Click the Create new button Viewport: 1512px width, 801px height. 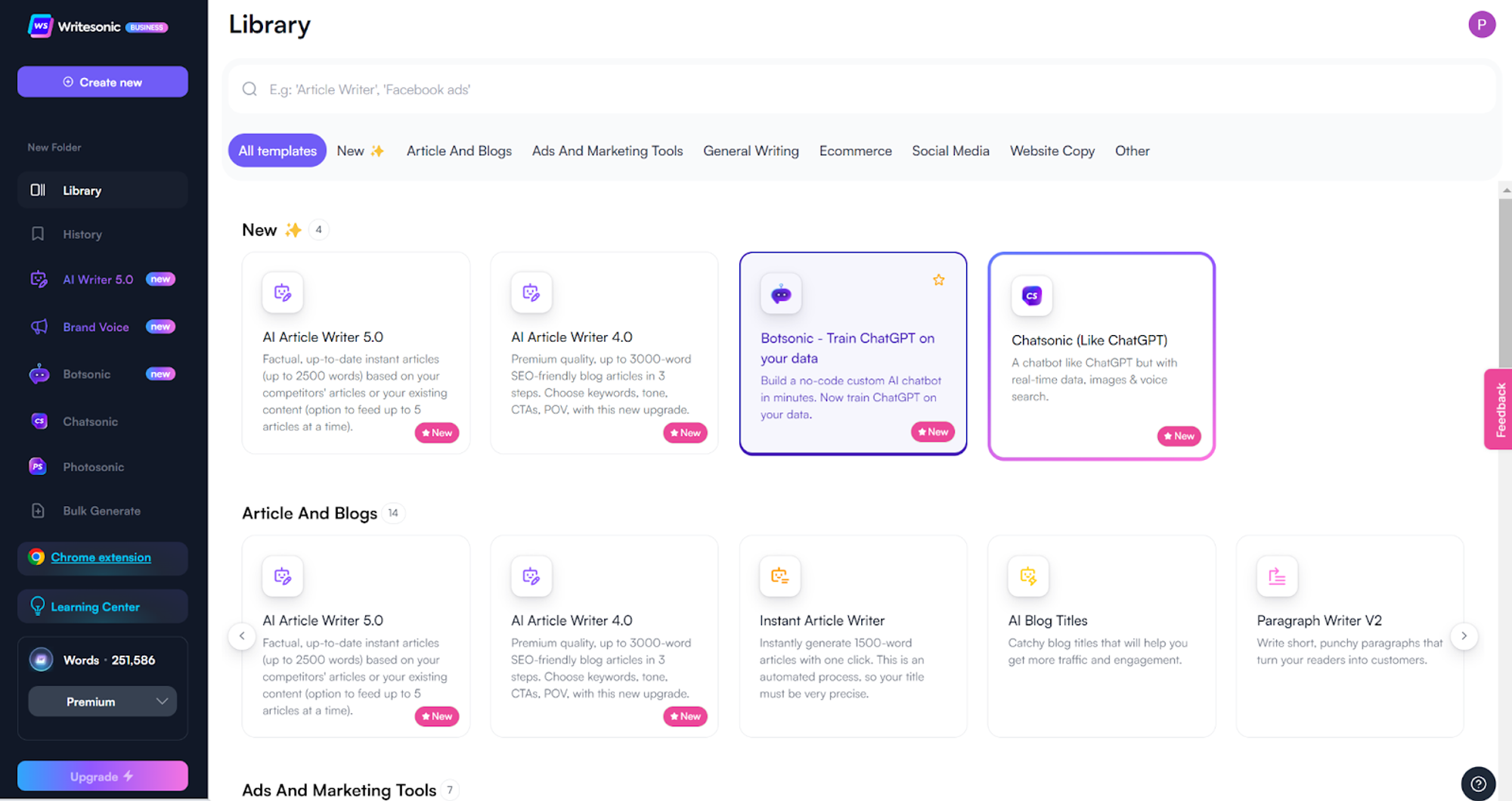pos(103,82)
